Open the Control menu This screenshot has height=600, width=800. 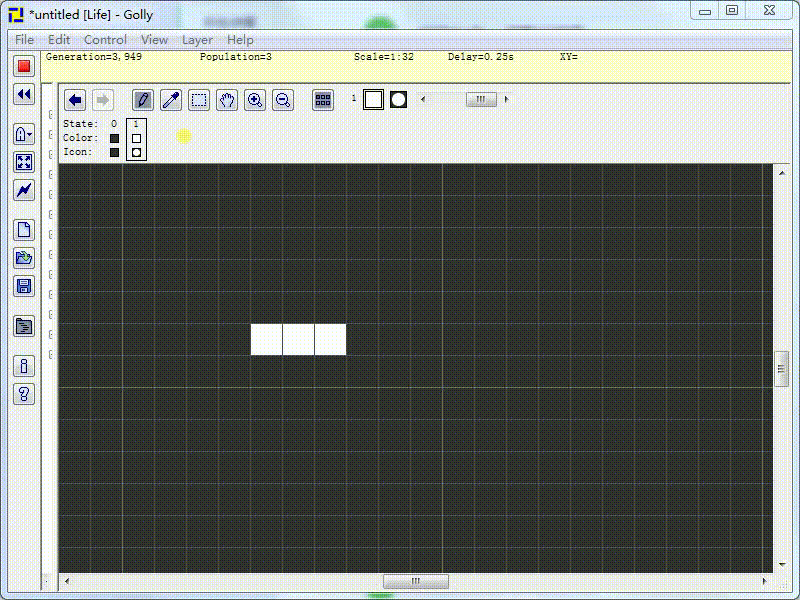tap(105, 40)
